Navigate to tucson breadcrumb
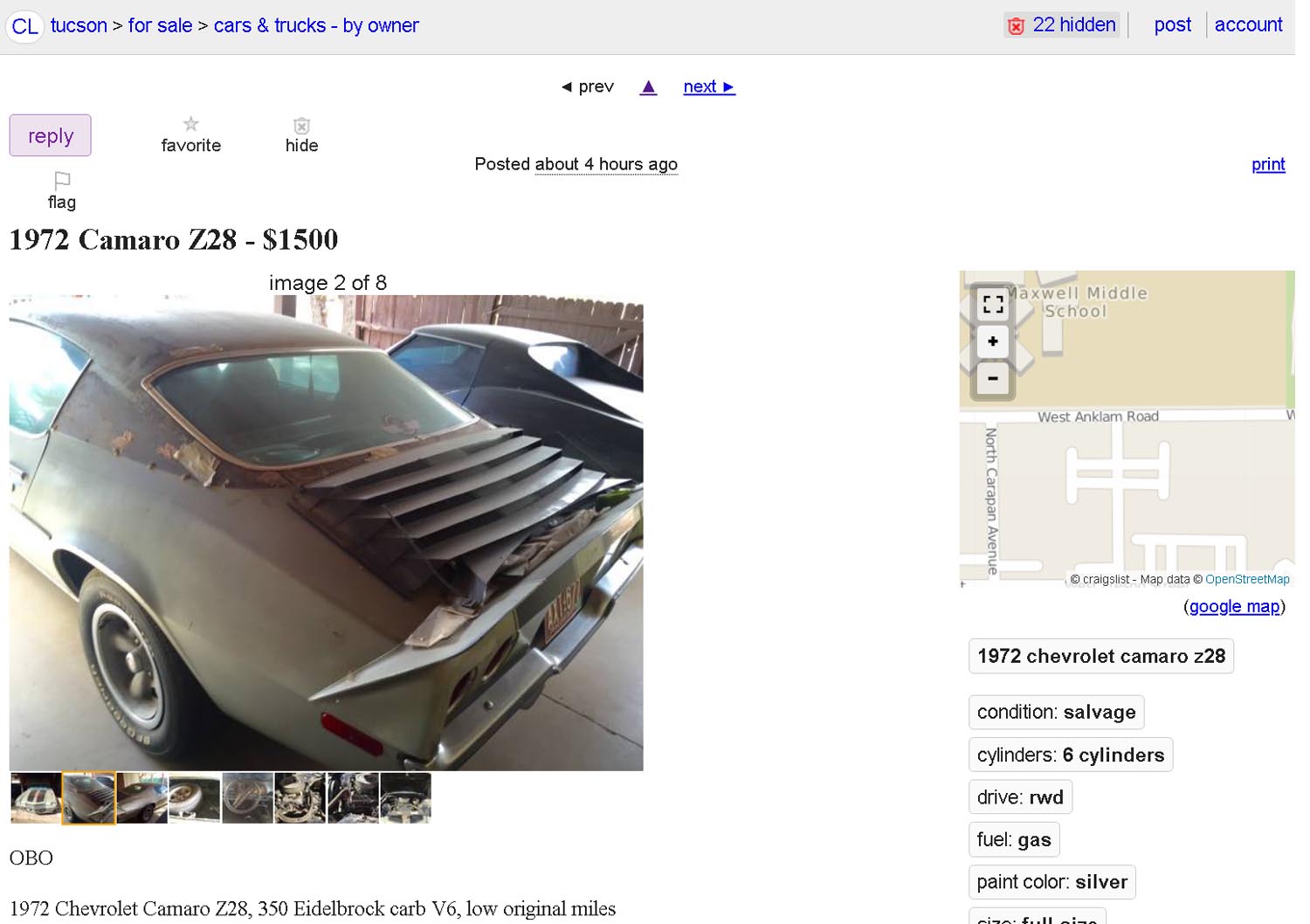The image size is (1310, 924). [x=79, y=25]
